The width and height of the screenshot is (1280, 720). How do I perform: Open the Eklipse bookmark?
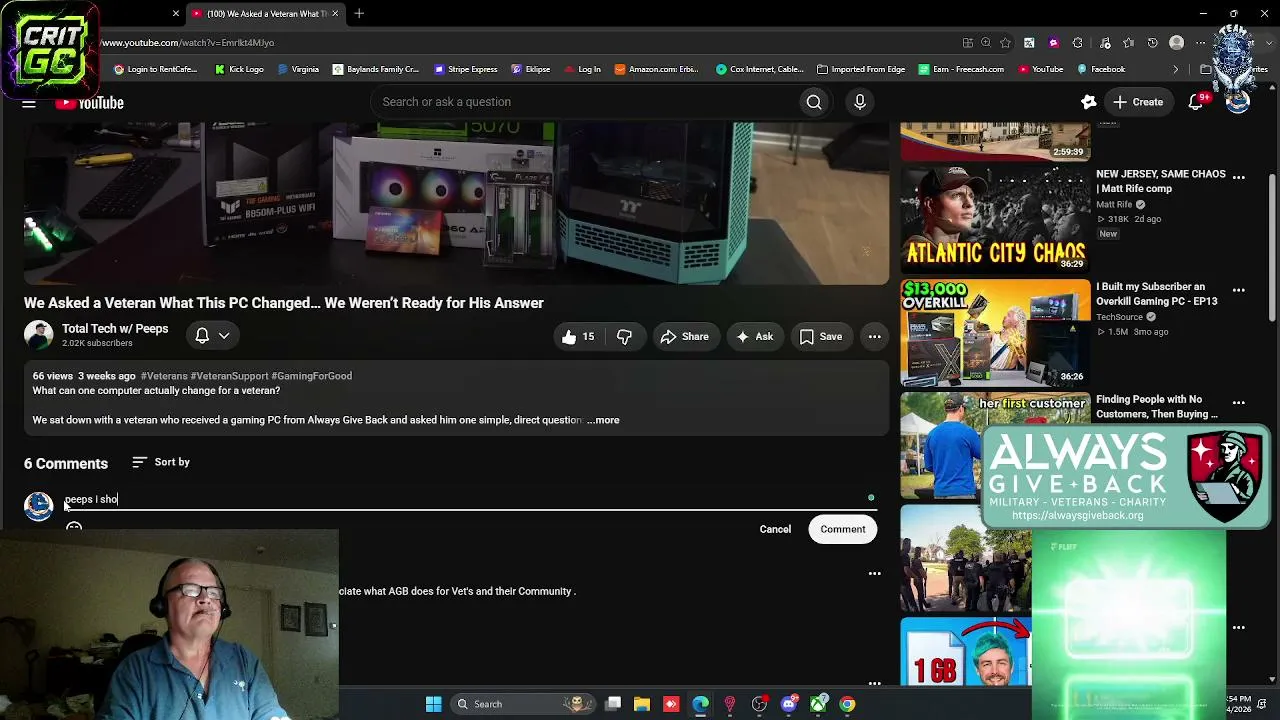point(530,69)
